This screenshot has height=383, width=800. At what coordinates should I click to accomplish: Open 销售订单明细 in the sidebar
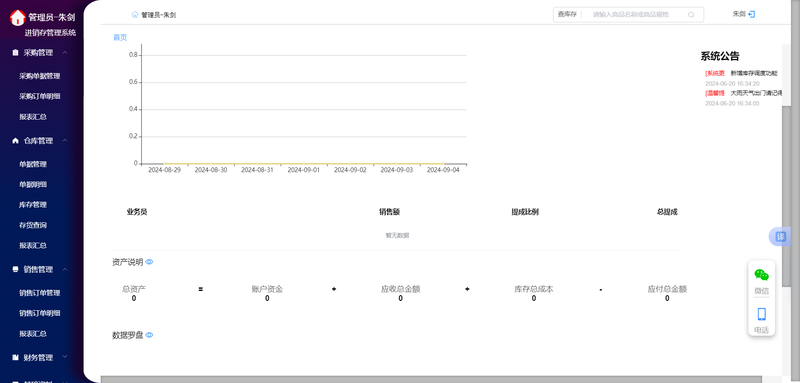[40, 313]
